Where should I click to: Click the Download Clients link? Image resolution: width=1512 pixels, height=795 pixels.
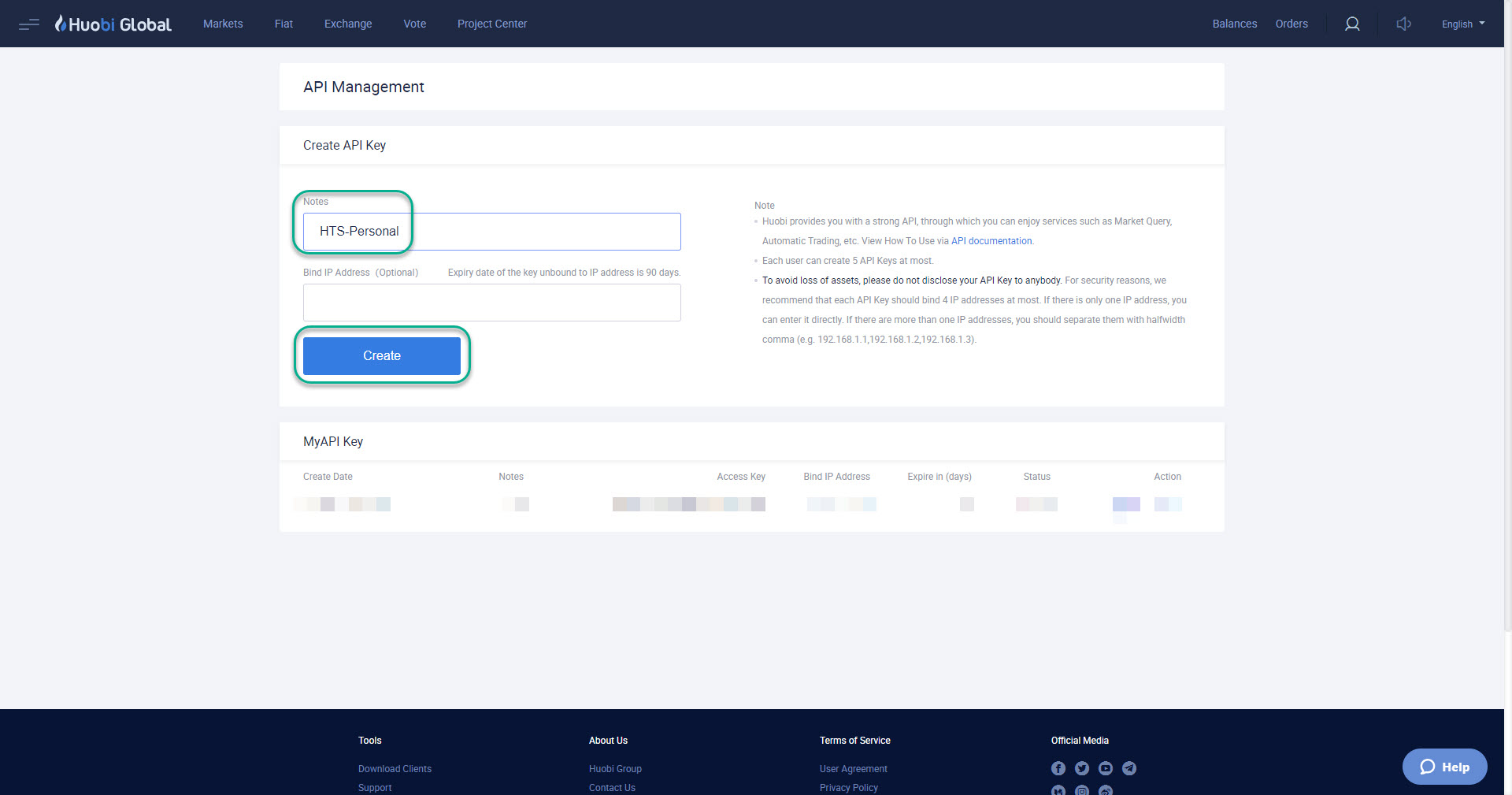coord(395,768)
